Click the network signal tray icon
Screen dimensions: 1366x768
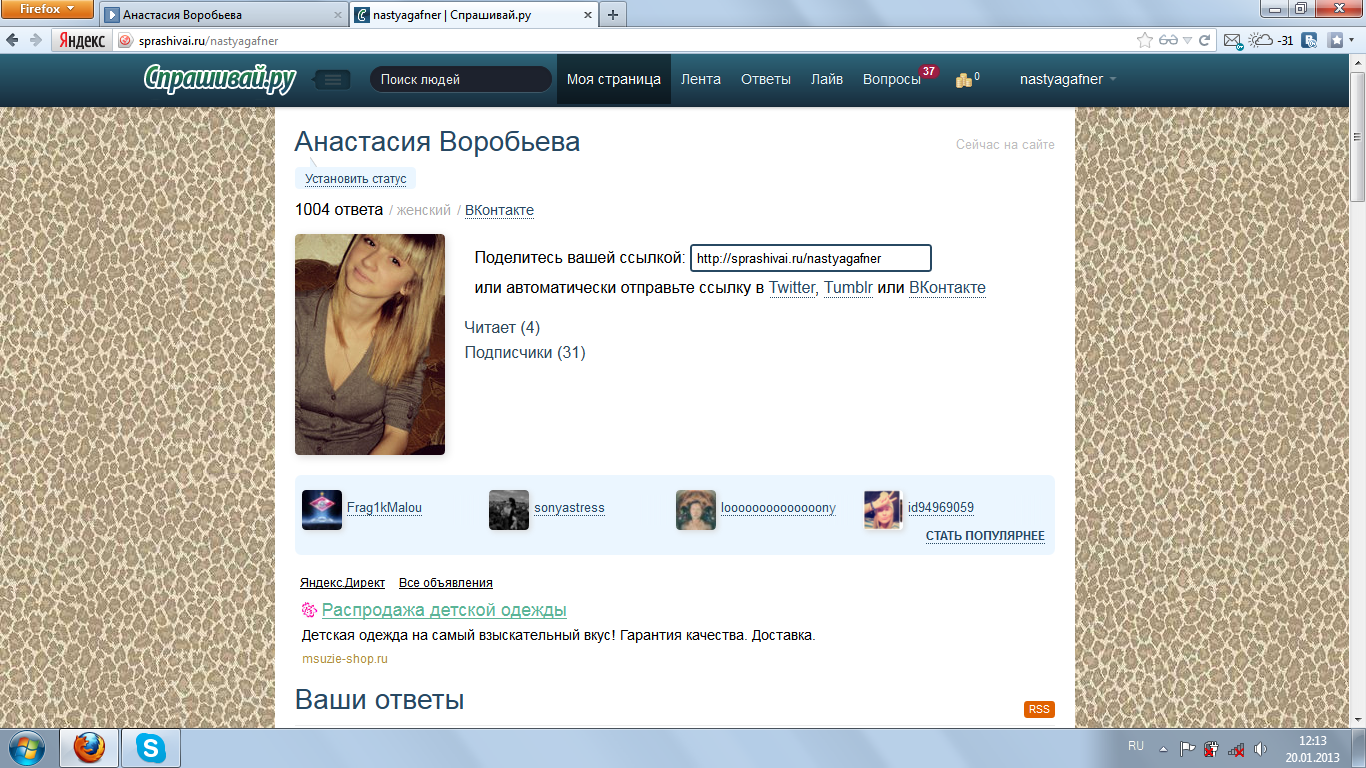pyautogui.click(x=1236, y=748)
